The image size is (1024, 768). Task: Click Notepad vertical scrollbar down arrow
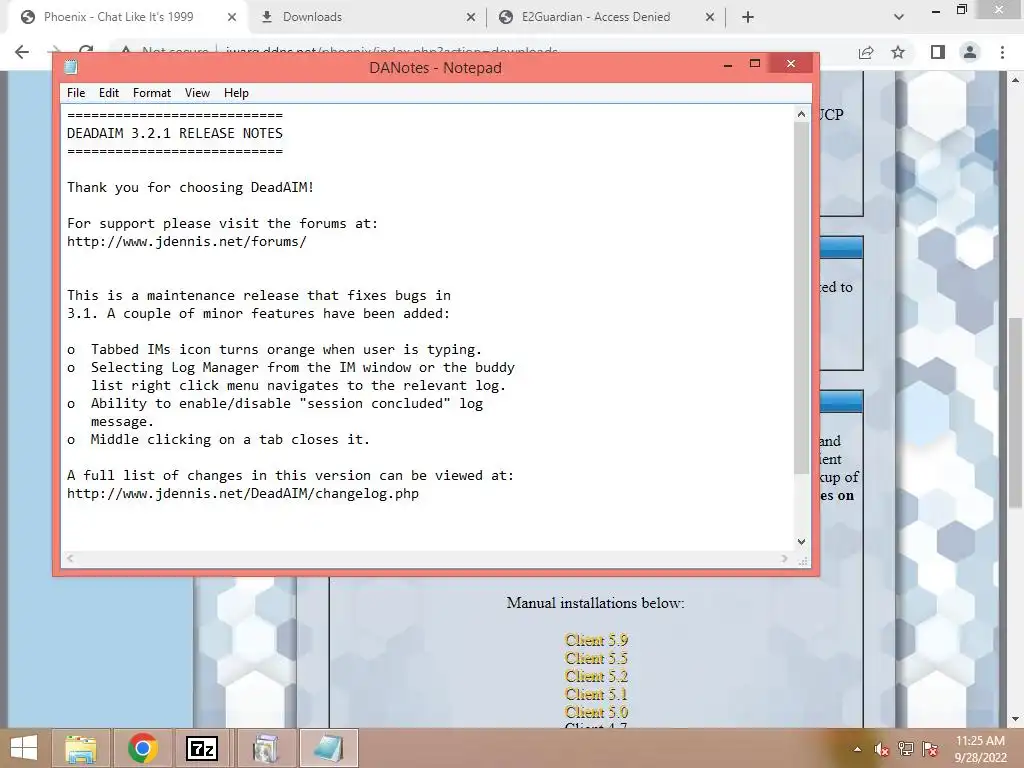click(x=801, y=542)
